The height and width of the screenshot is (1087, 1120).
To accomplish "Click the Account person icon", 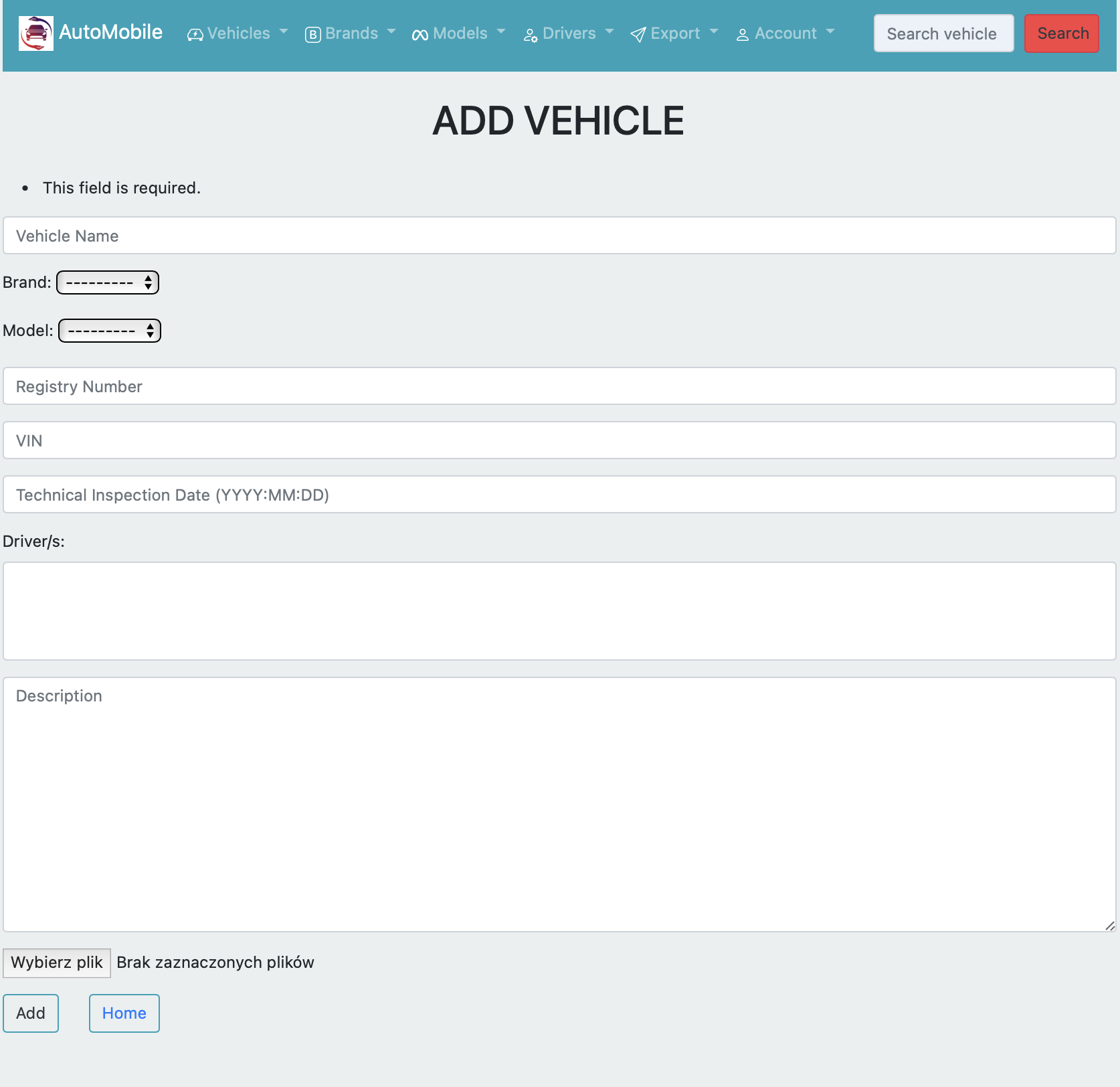I will 742,35.
